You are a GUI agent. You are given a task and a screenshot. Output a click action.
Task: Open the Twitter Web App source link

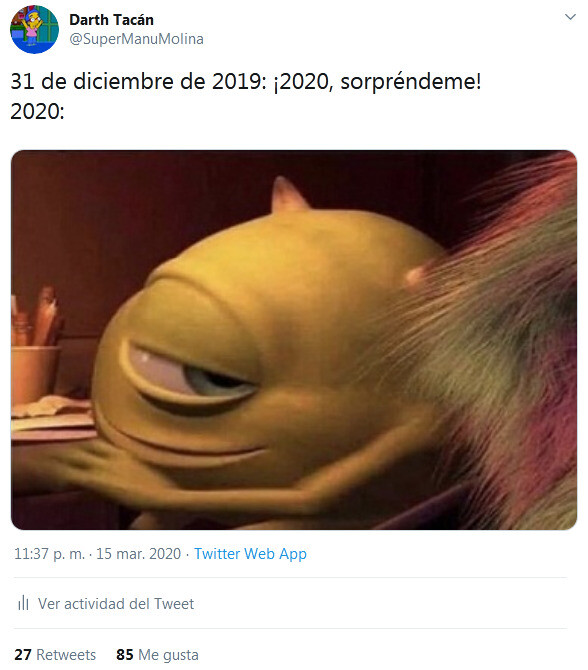point(250,554)
